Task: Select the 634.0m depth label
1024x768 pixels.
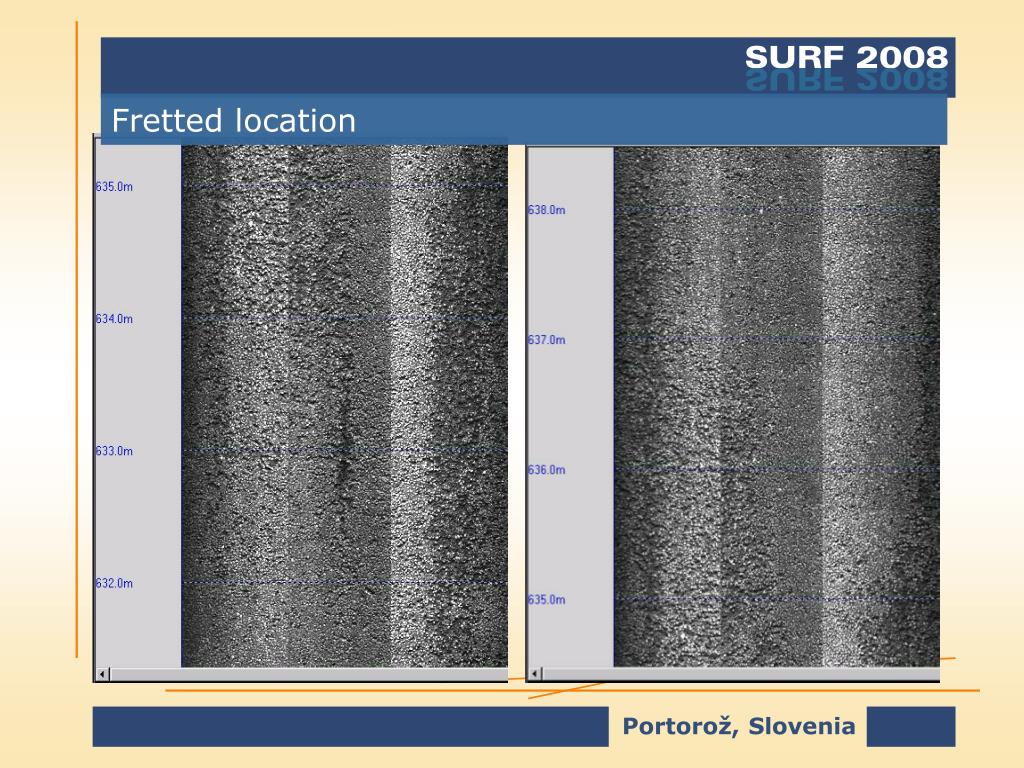Action: click(x=114, y=319)
